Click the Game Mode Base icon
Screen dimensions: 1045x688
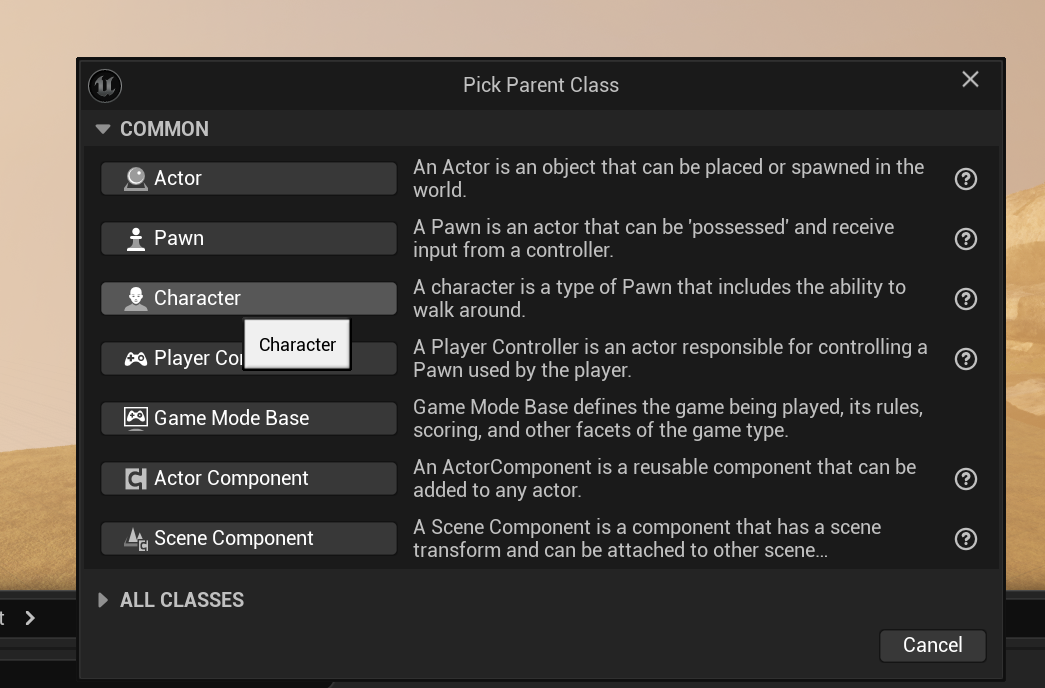point(136,419)
